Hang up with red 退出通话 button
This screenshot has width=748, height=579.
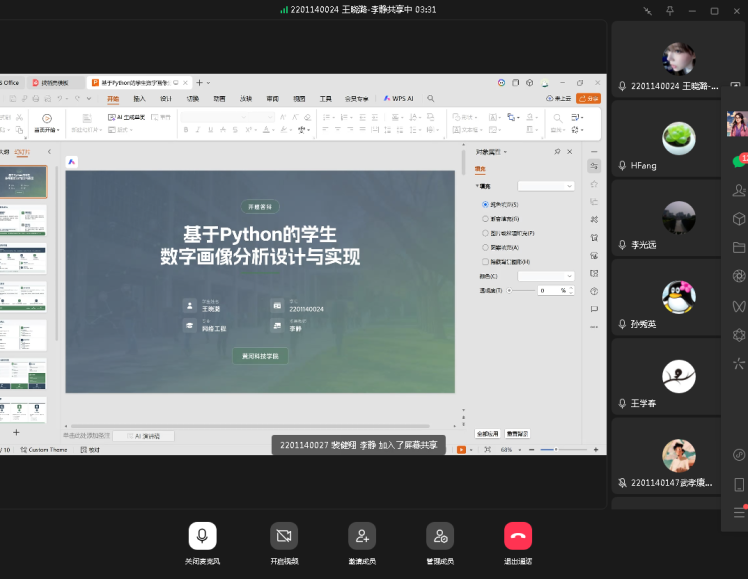click(x=518, y=537)
